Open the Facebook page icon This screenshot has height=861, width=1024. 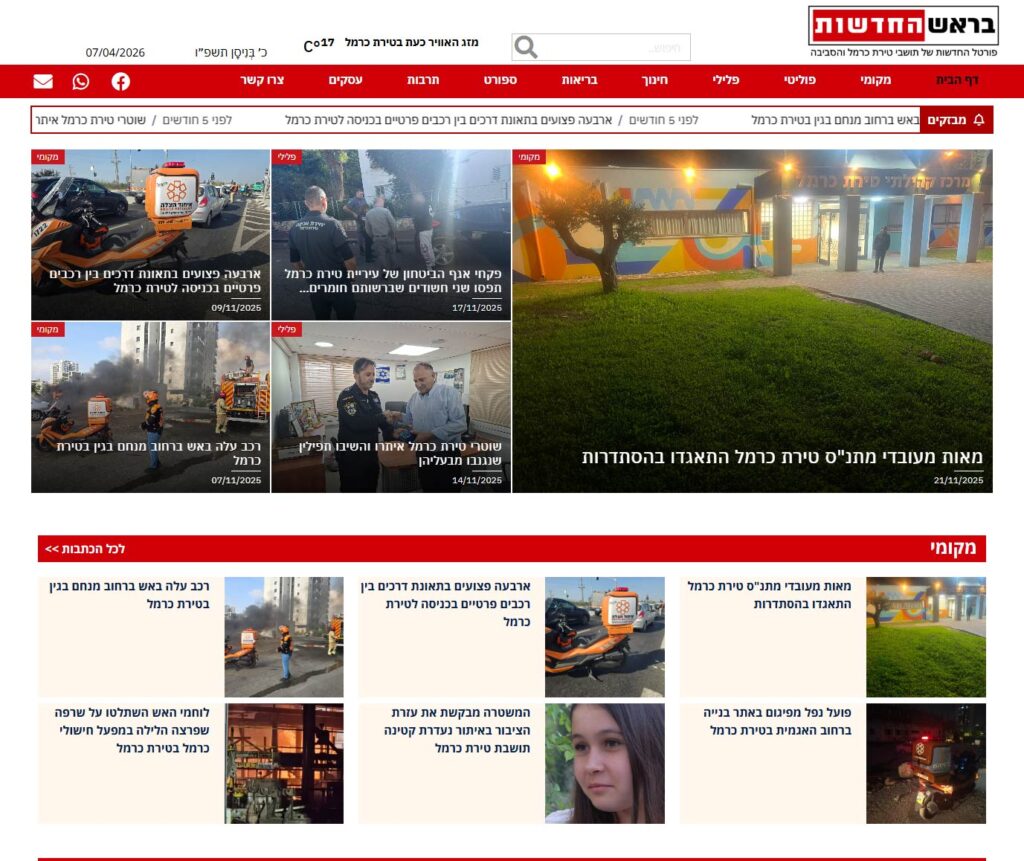pyautogui.click(x=121, y=81)
